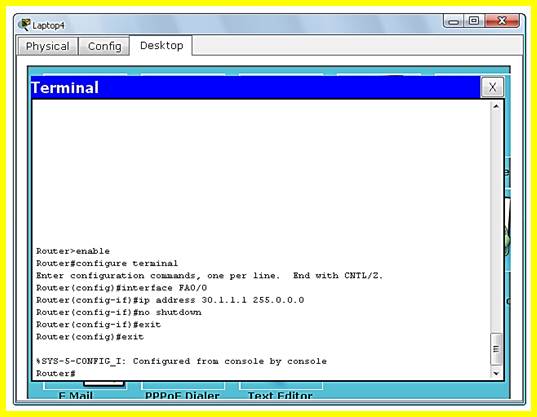Minimize the Laptop4 window

[453, 21]
